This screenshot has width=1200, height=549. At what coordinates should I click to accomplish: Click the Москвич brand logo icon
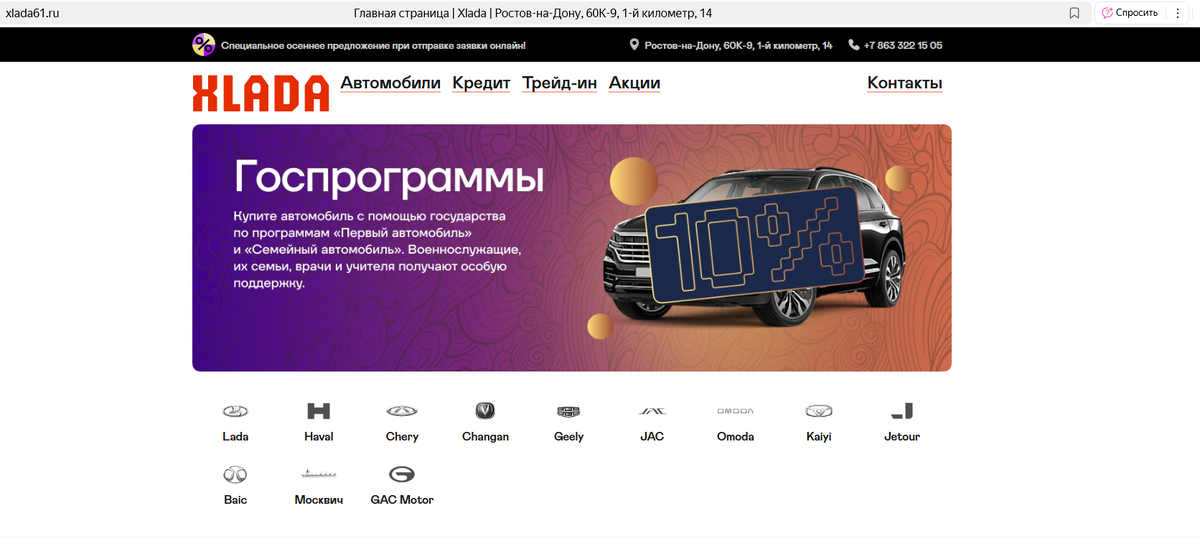point(319,474)
